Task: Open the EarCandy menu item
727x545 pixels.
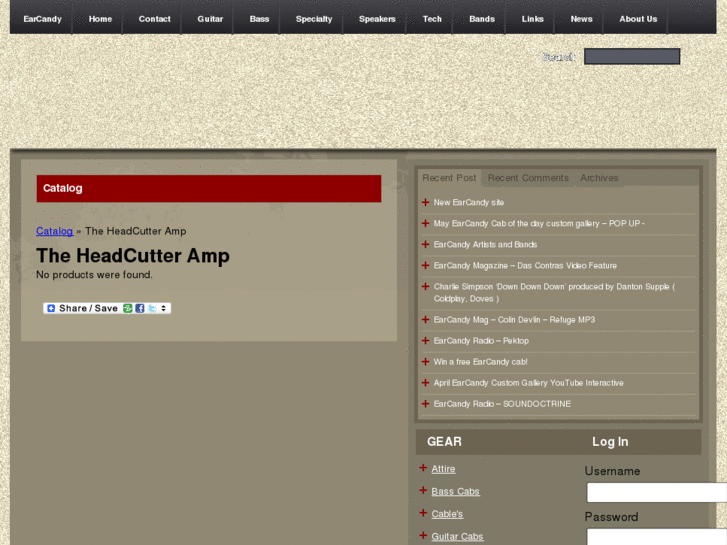Action: (x=42, y=19)
